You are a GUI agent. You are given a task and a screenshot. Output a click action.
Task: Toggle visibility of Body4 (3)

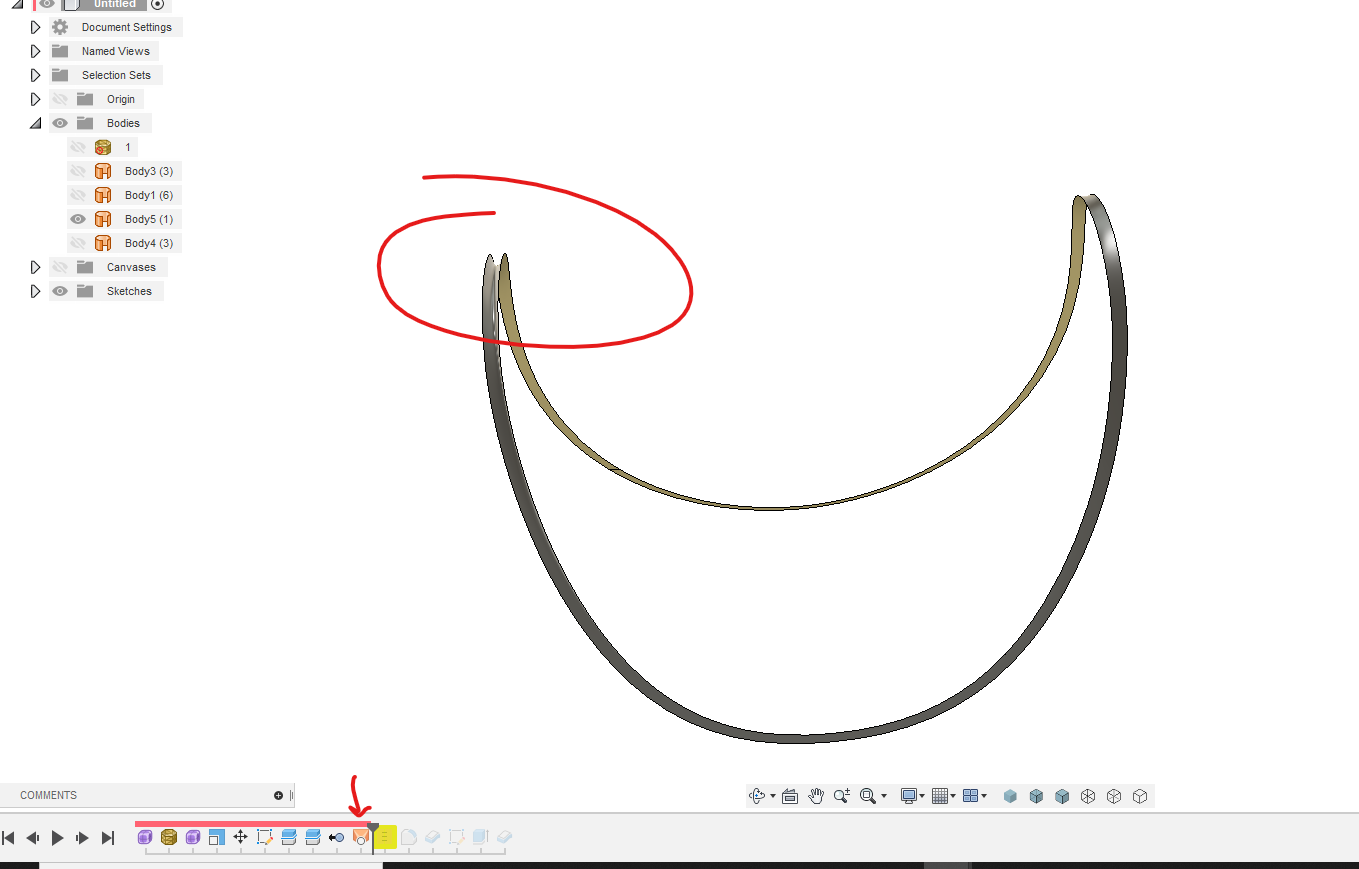(x=78, y=243)
